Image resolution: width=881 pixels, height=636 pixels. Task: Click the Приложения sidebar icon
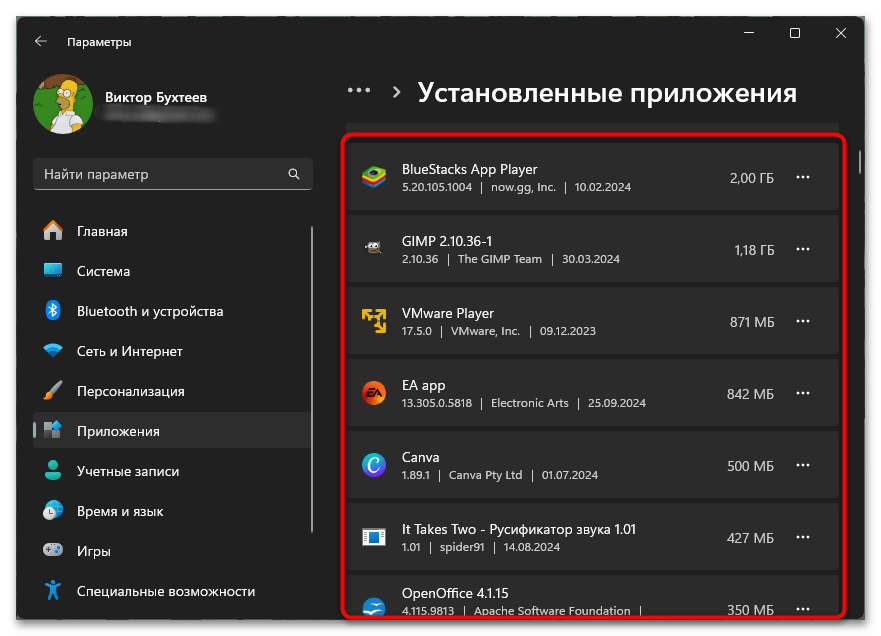[x=53, y=430]
